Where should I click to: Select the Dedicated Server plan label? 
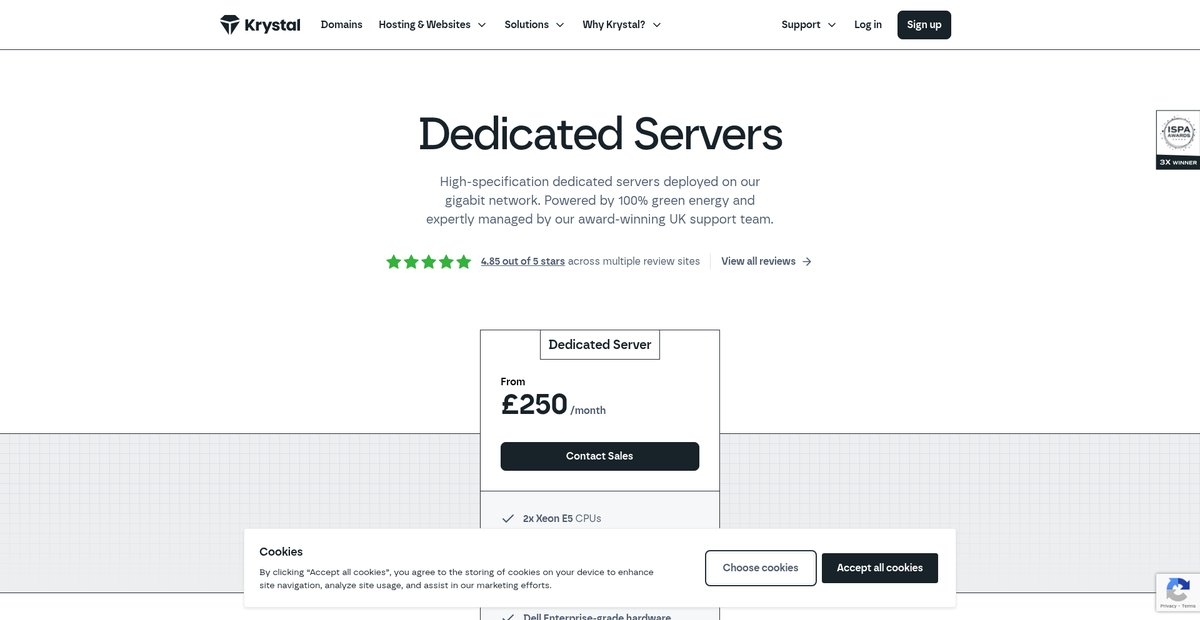600,345
